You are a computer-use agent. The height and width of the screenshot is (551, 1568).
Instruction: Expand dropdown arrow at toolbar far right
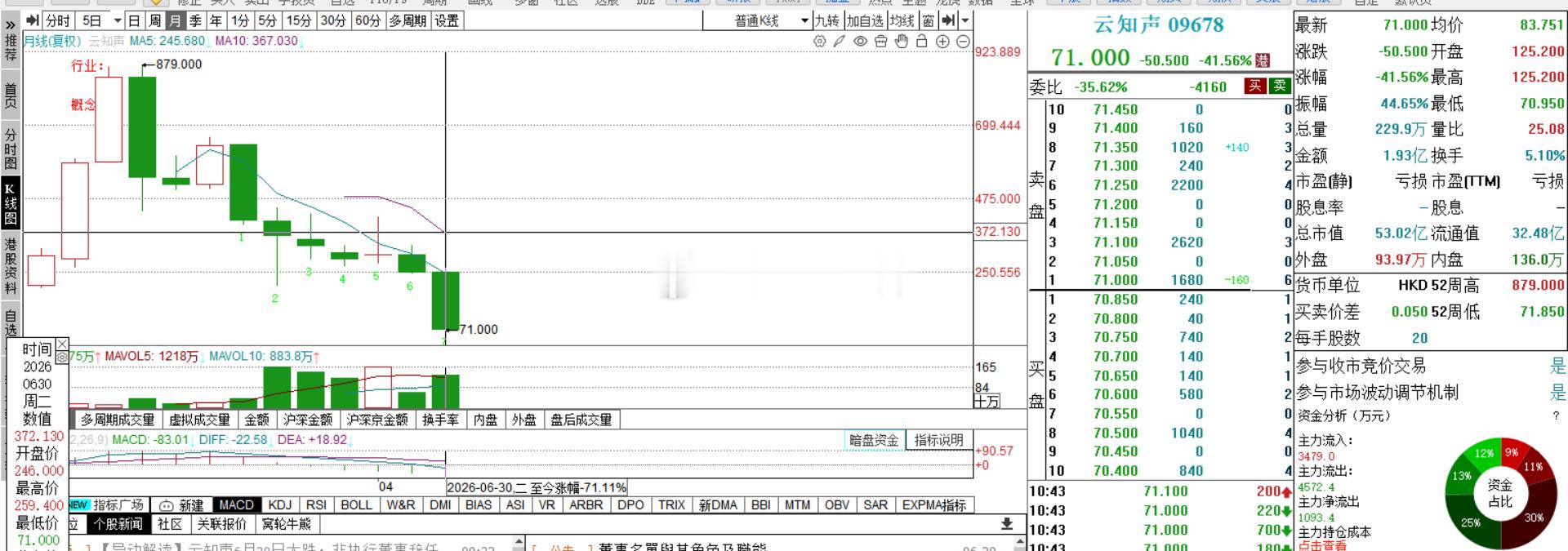click(x=965, y=20)
